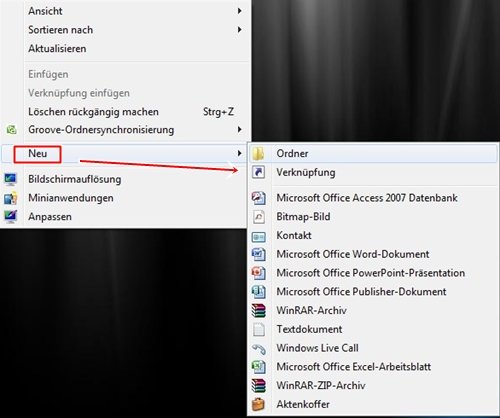Click the Textdokument page icon
This screenshot has height=418, width=500.
tap(258, 329)
